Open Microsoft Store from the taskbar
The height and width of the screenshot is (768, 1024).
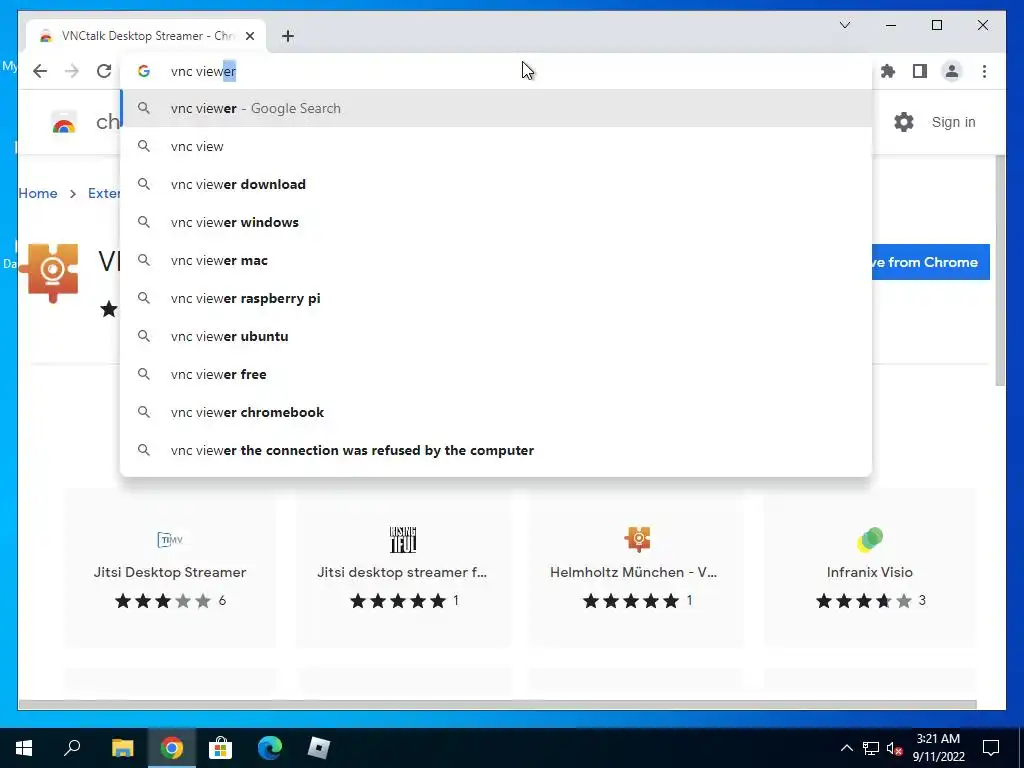tap(221, 747)
